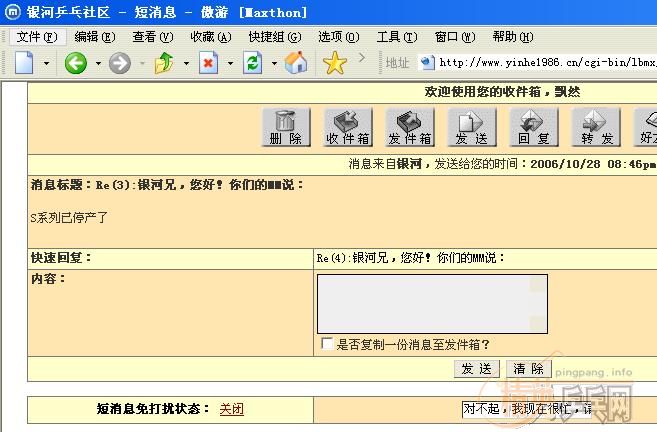Click the 回复 (Reply) icon

tap(533, 127)
